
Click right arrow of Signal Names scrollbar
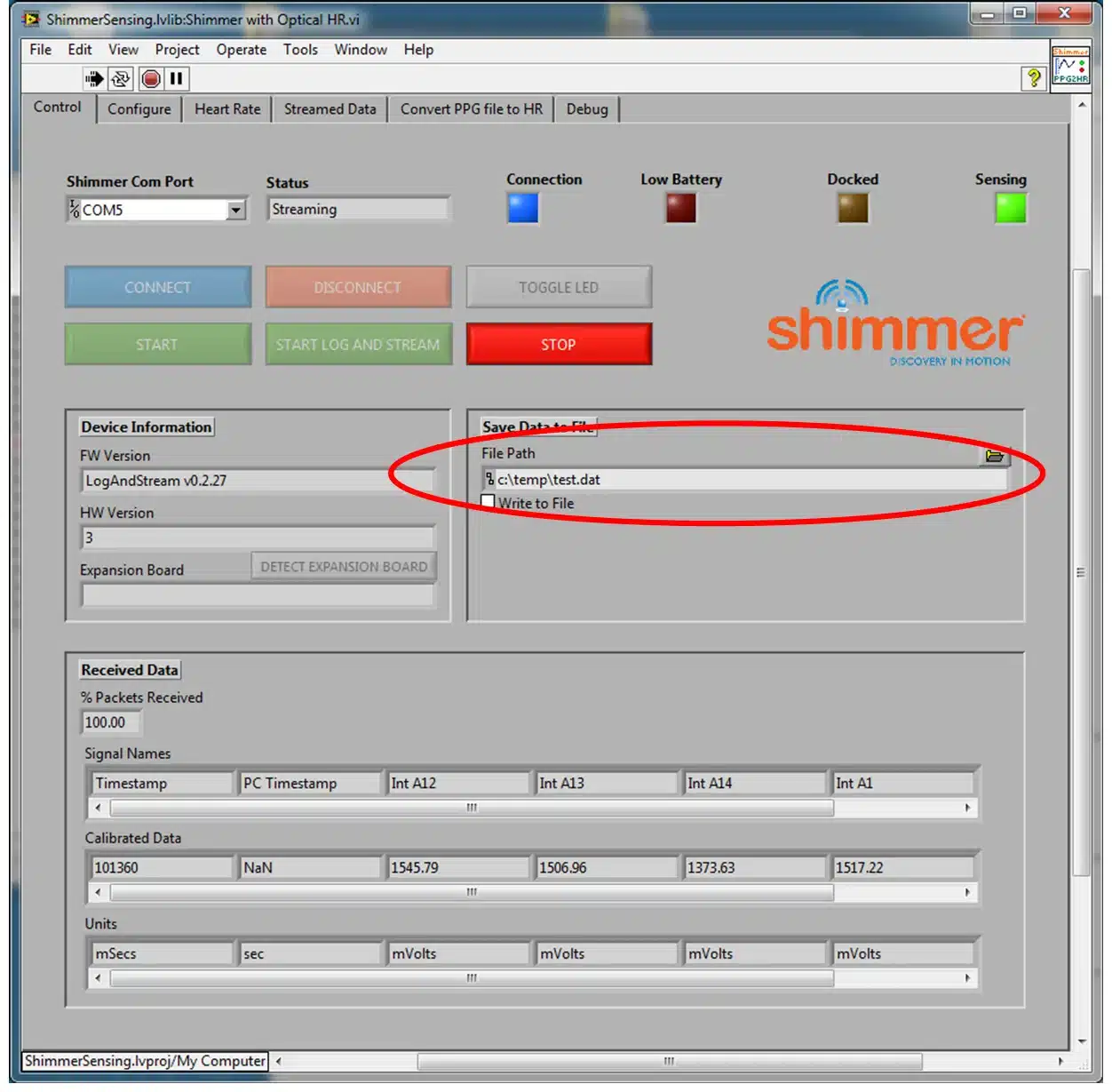pos(967,808)
